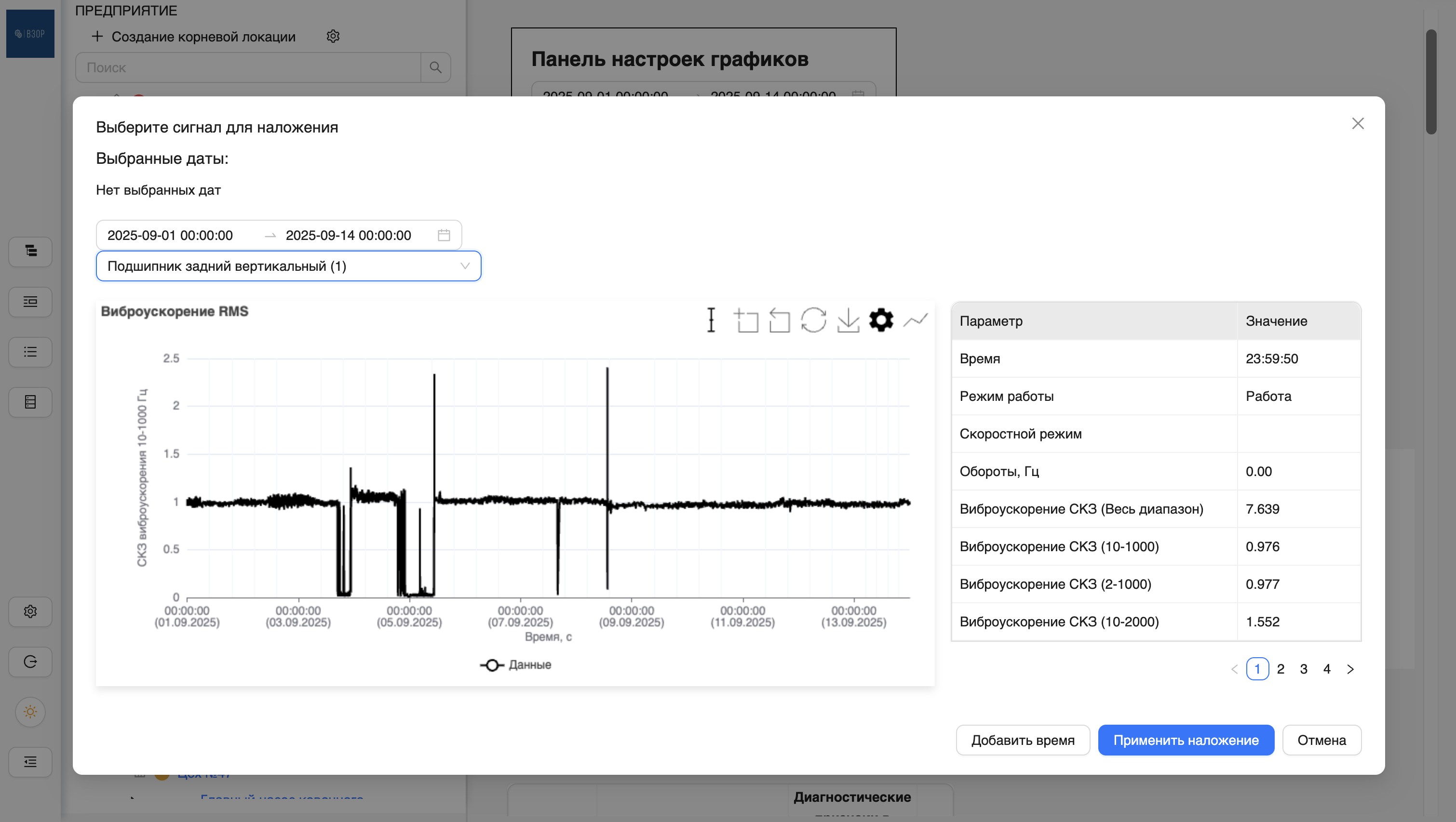Click the download chart icon
This screenshot has height=822, width=1456.
pos(848,320)
